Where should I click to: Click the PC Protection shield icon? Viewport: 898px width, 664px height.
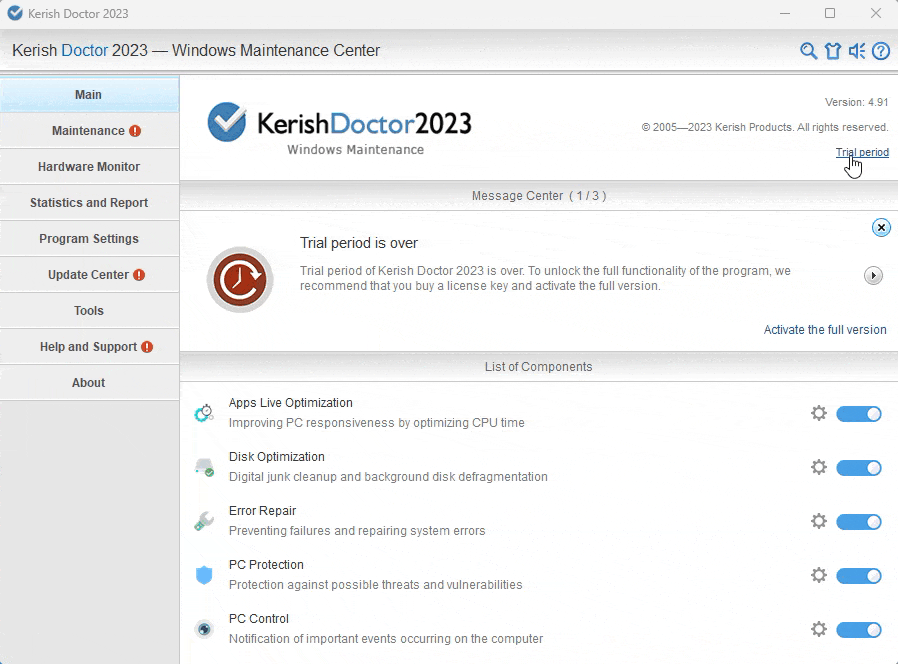coord(204,575)
